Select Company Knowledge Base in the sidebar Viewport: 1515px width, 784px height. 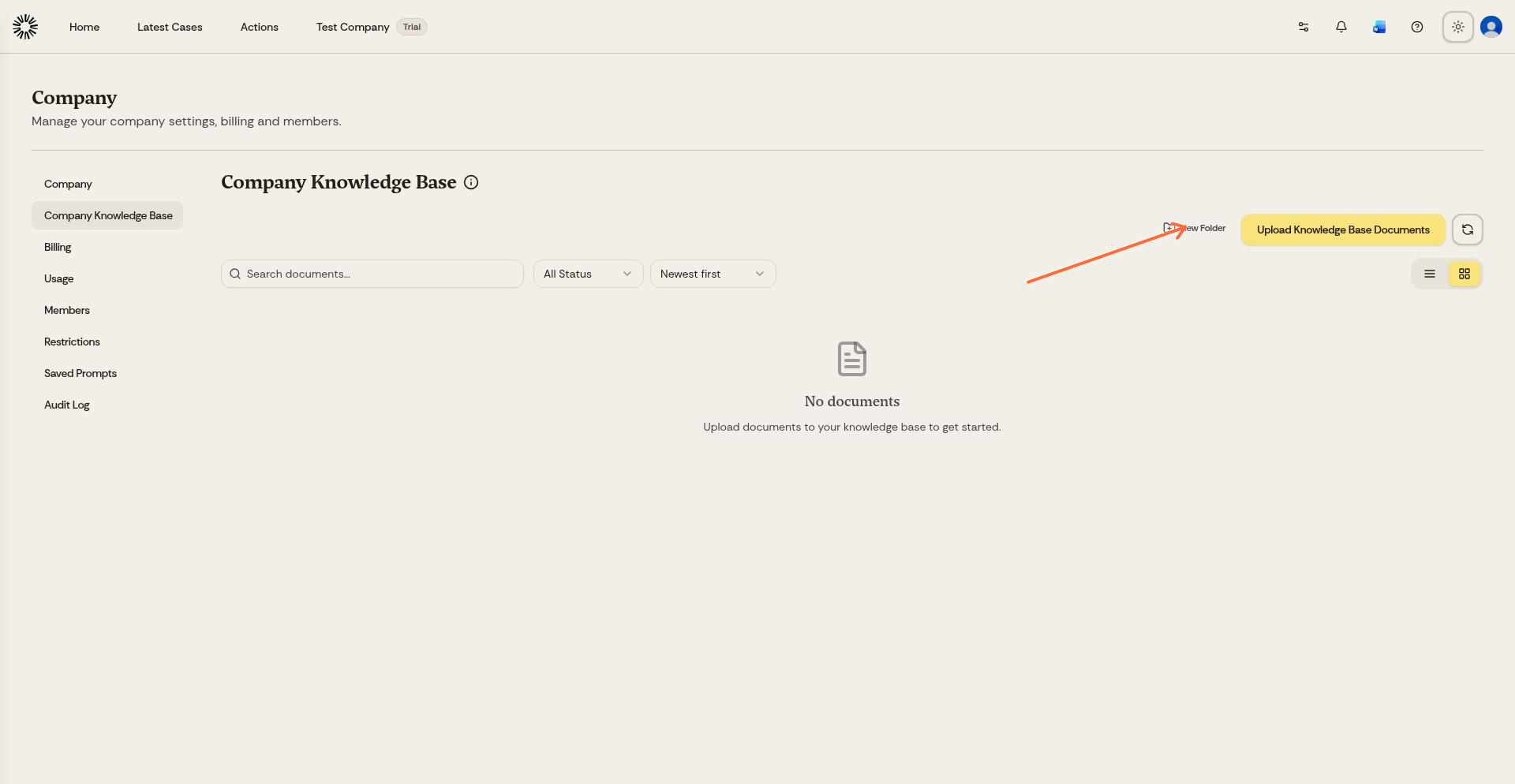(x=107, y=215)
